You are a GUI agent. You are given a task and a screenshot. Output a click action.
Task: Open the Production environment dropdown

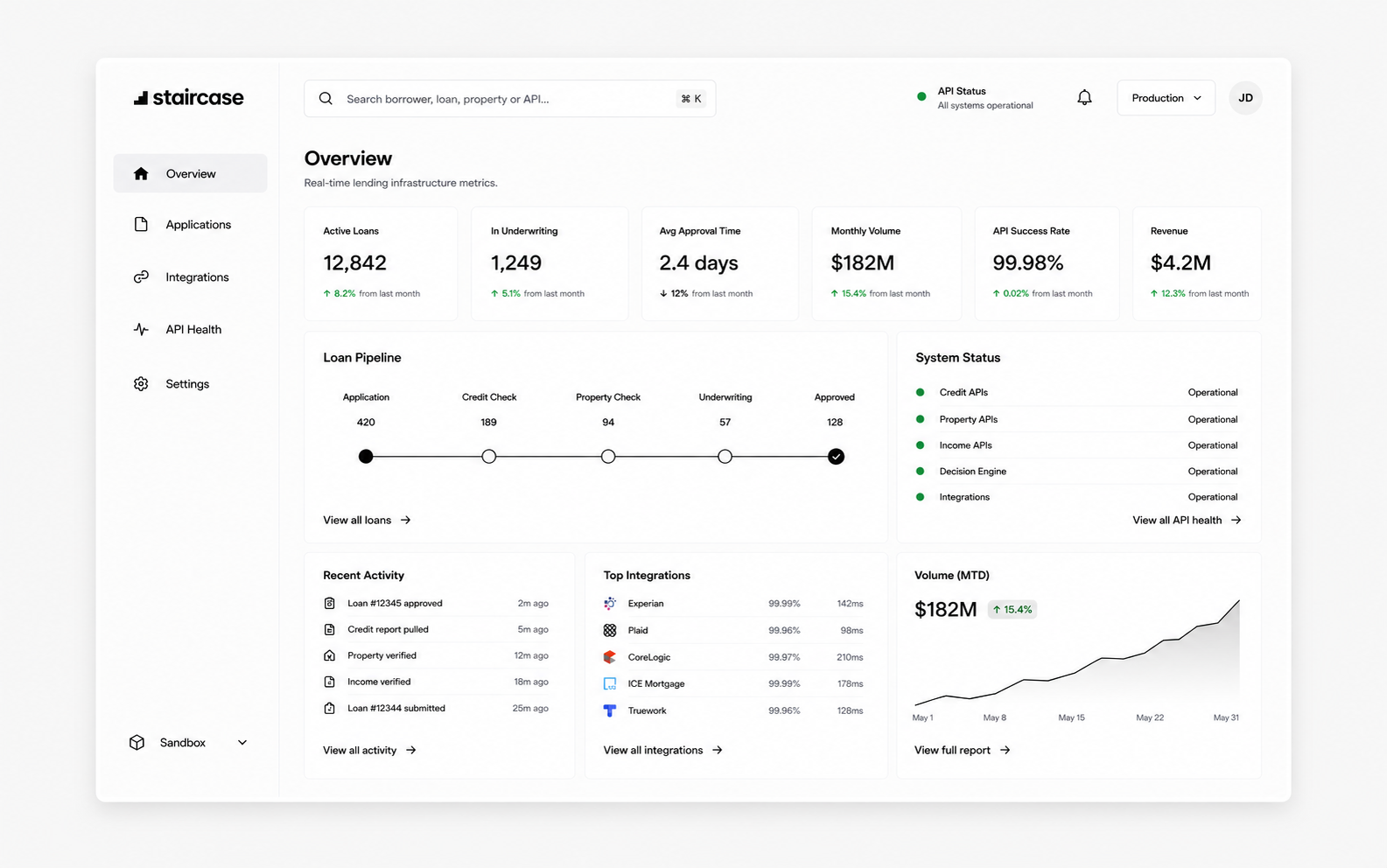pos(1166,98)
